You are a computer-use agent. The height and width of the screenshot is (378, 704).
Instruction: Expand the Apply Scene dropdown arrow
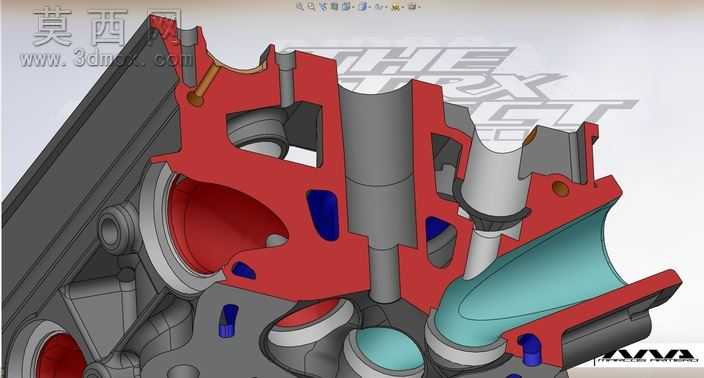tap(403, 7)
